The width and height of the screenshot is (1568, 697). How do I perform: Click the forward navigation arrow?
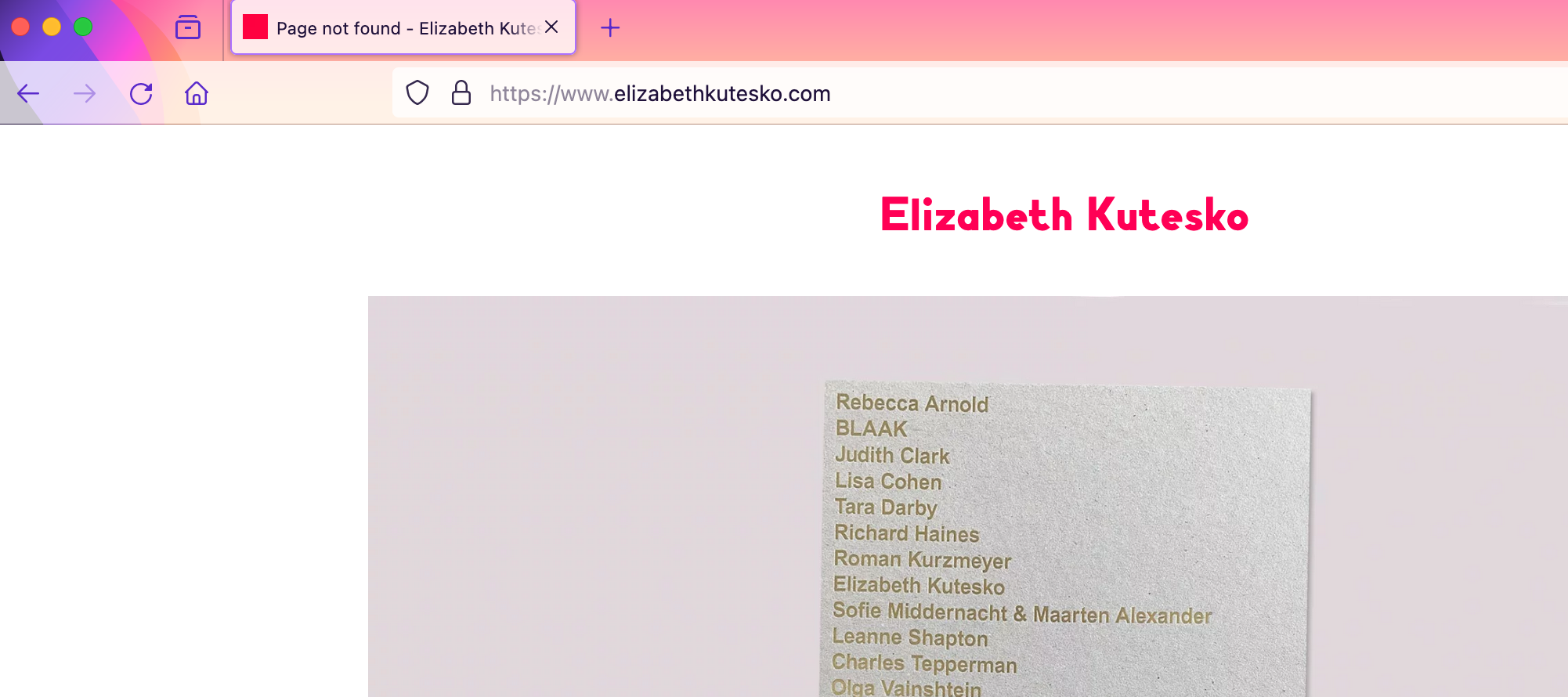(85, 94)
